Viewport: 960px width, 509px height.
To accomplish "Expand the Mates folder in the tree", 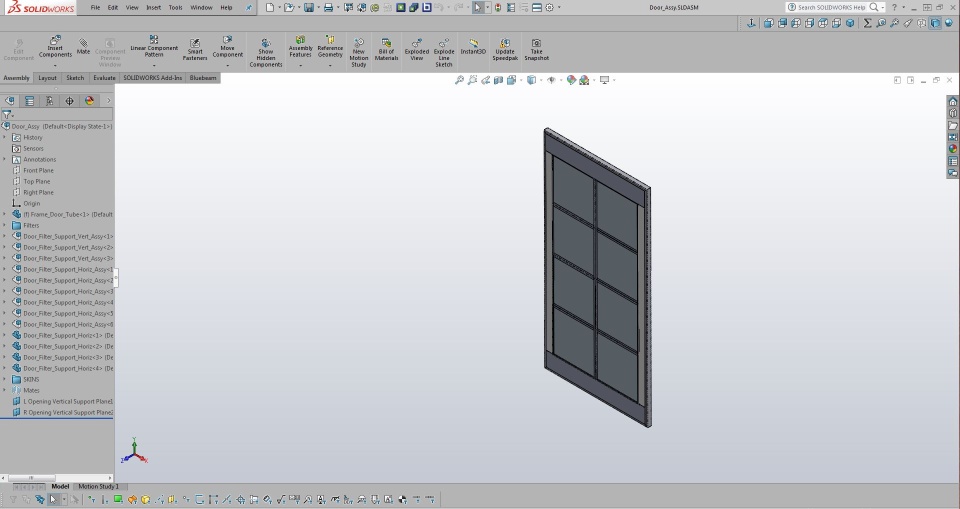I will coord(4,390).
